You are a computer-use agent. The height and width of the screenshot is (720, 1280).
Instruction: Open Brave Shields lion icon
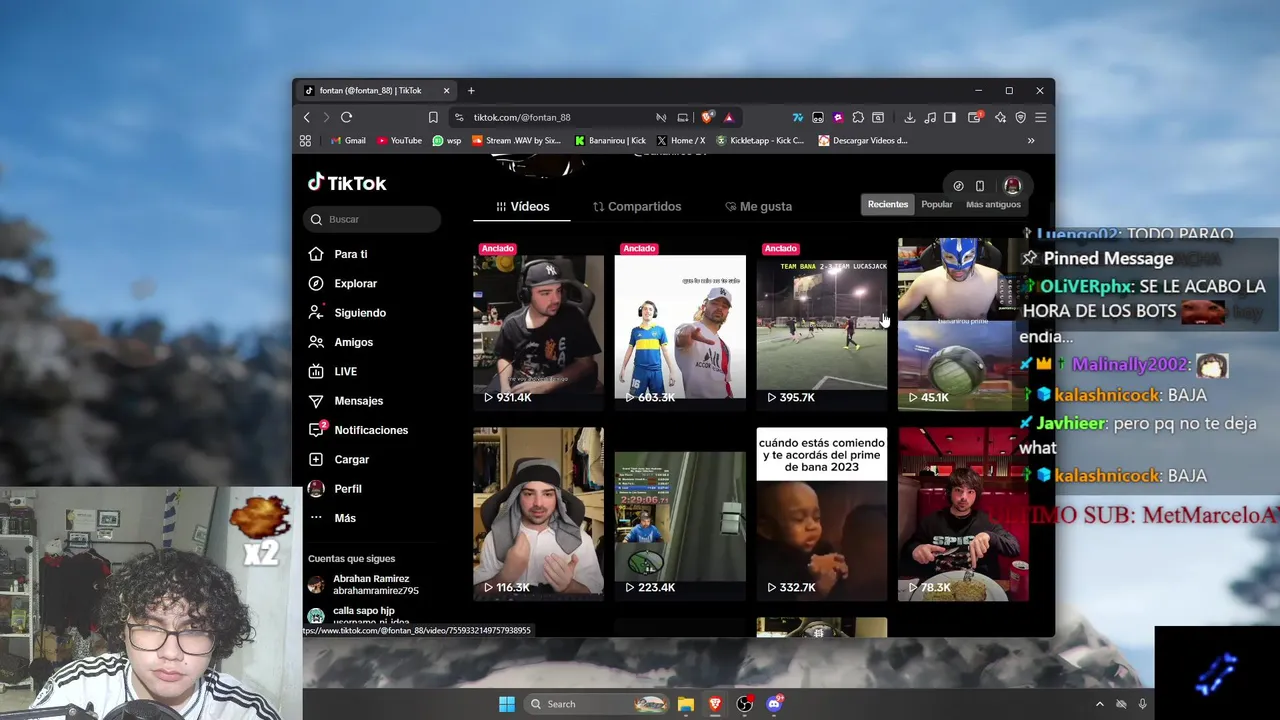(708, 117)
